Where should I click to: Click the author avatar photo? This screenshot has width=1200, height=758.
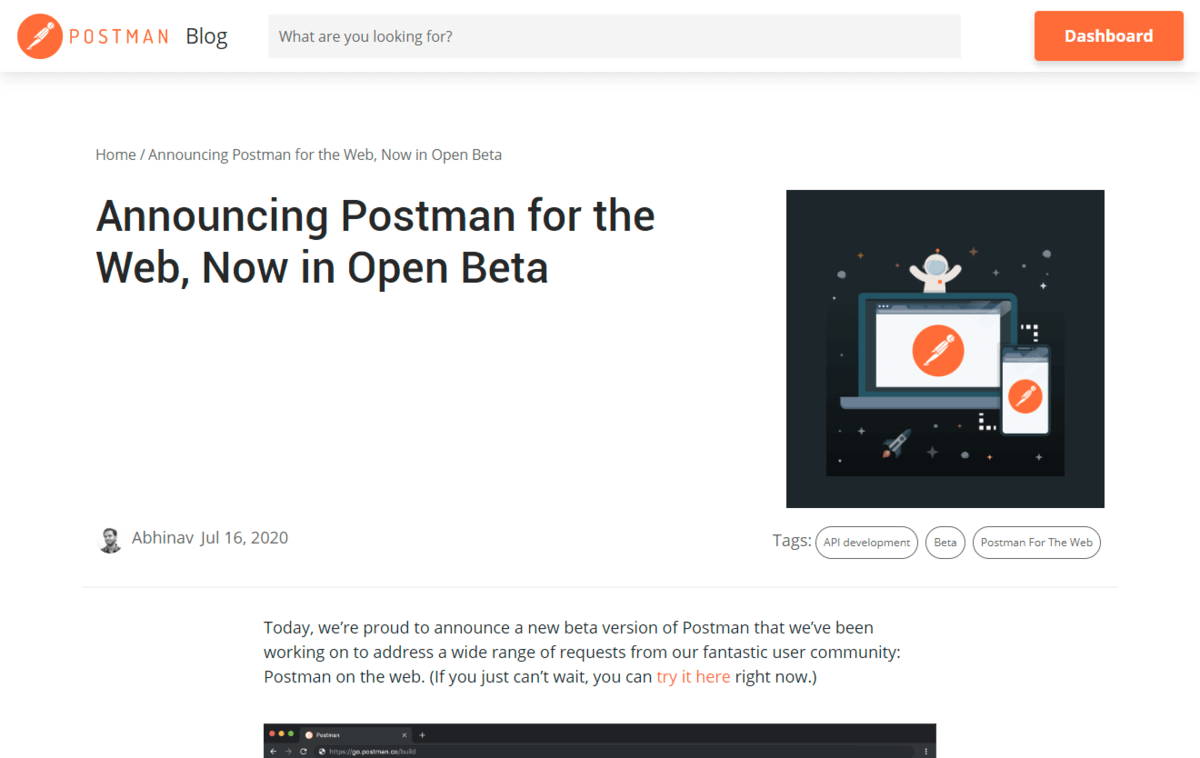pos(110,540)
